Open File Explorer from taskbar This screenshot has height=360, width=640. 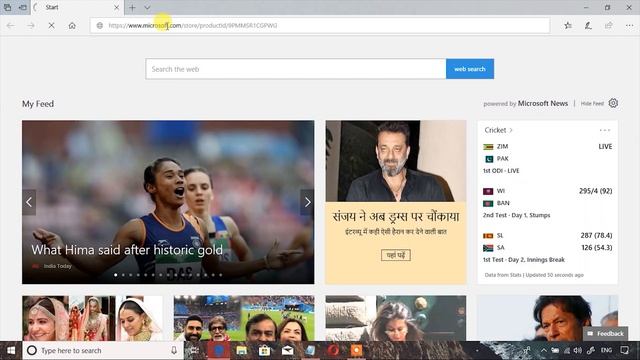point(242,351)
